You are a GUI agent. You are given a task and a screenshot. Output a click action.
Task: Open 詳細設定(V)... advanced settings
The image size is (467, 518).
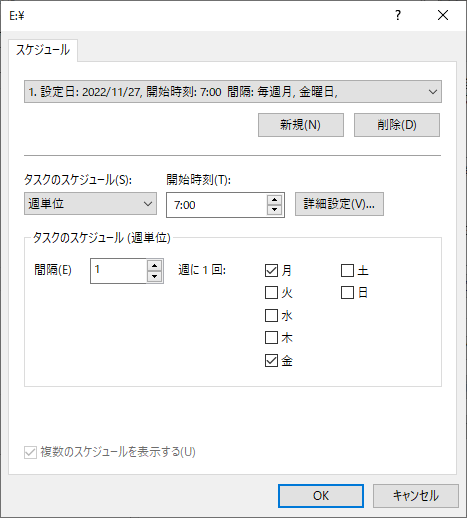point(339,204)
